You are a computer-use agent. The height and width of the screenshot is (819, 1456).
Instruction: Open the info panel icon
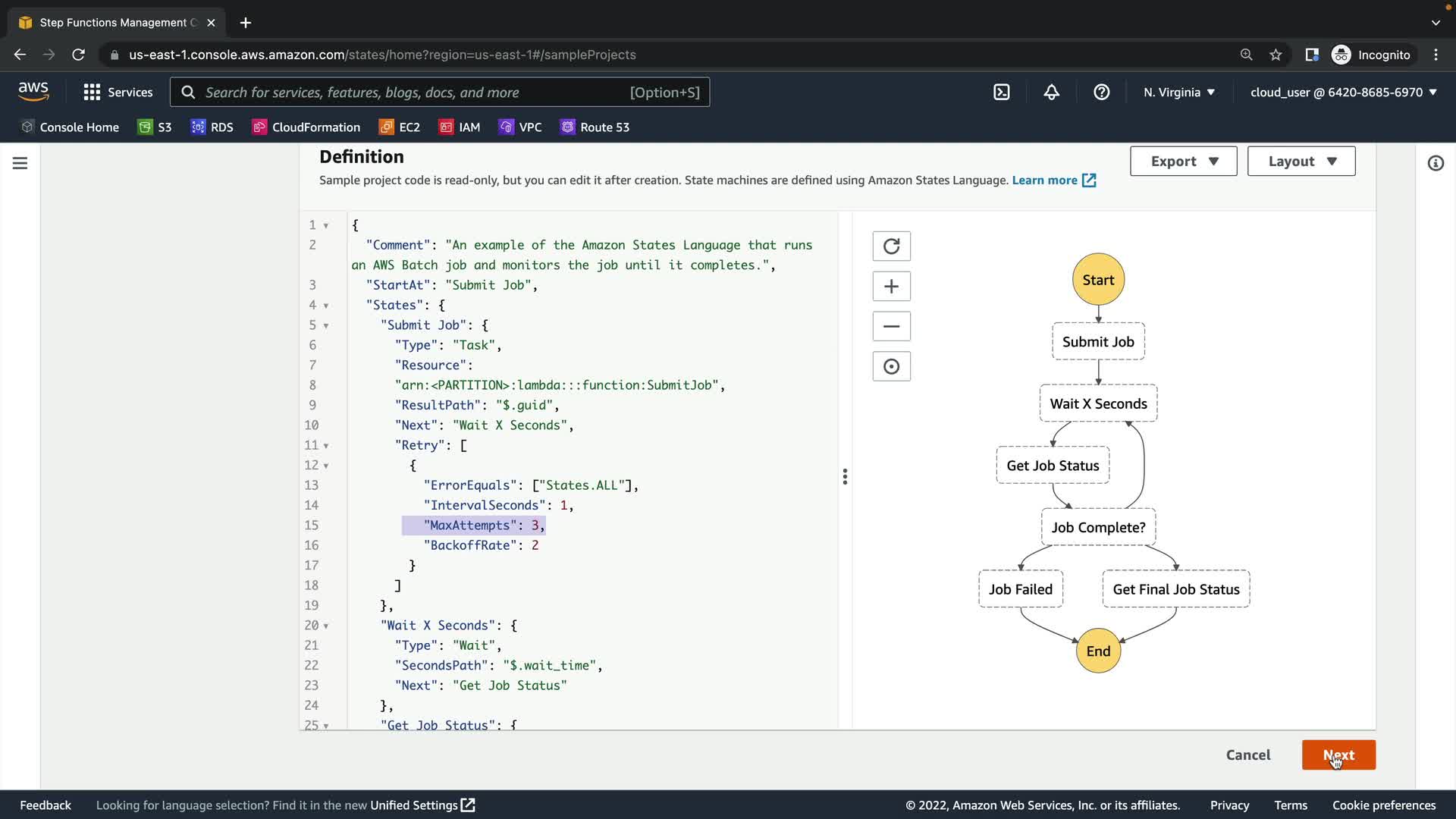pos(1435,163)
